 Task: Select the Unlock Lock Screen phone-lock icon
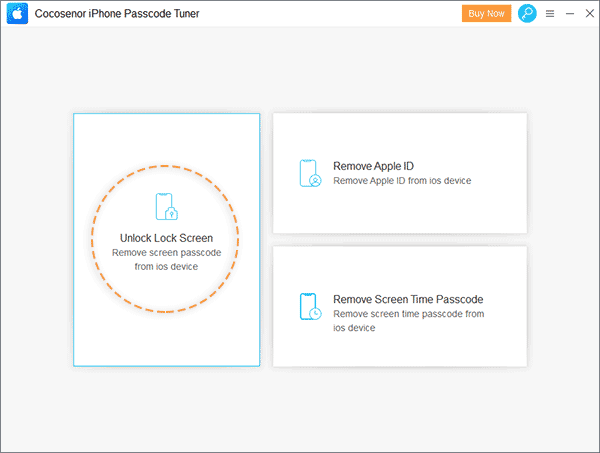(166, 207)
